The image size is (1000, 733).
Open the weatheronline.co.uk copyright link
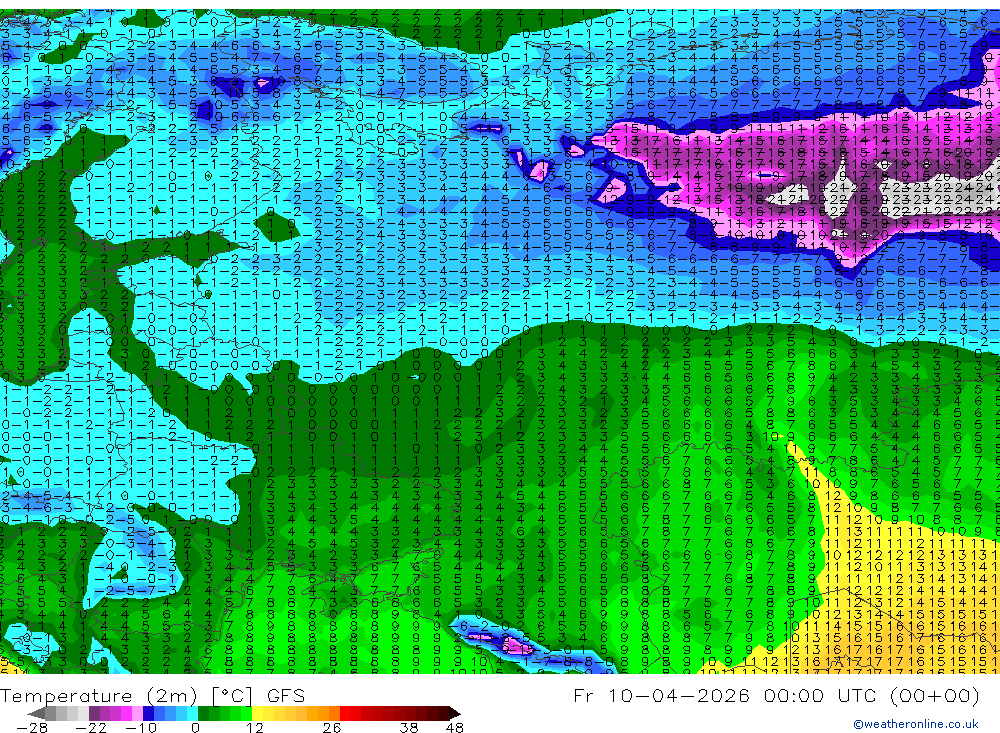(916, 724)
